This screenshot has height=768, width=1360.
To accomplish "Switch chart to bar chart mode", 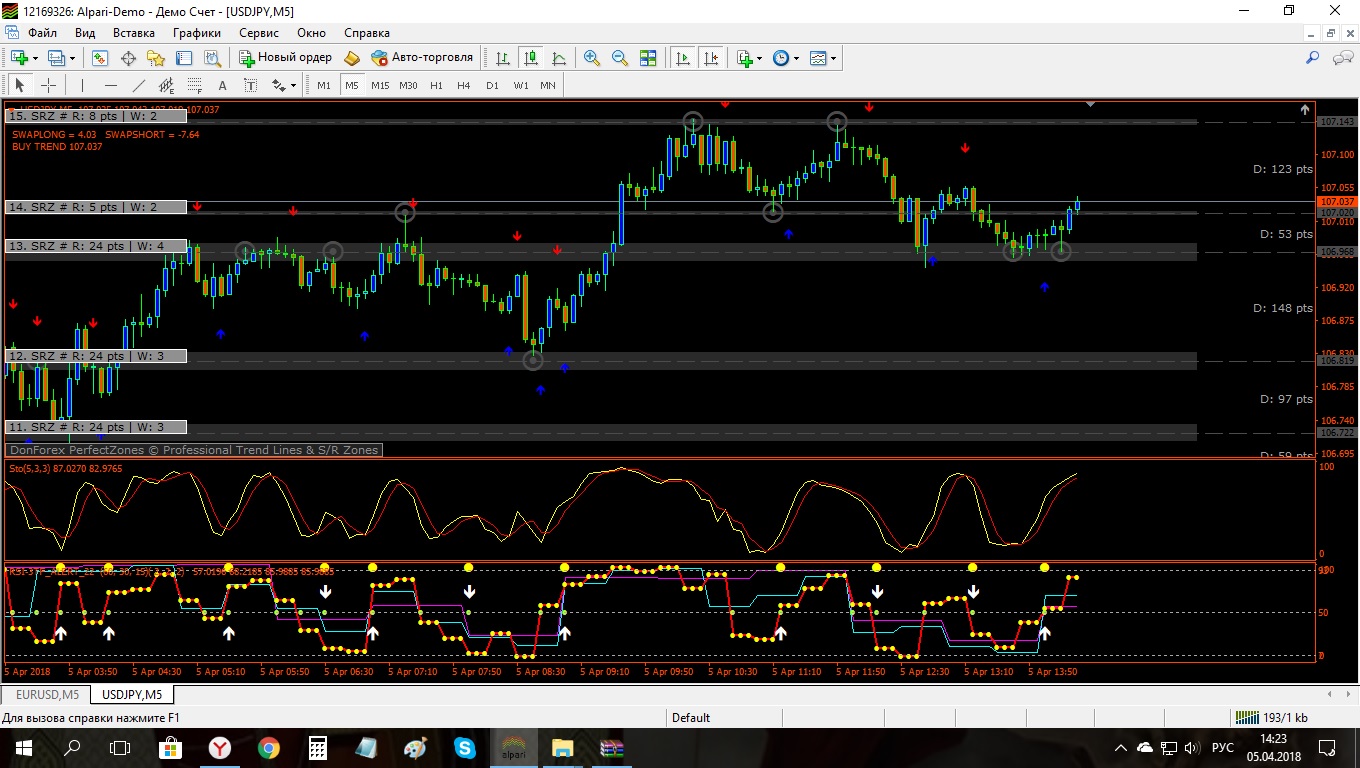I will click(503, 58).
